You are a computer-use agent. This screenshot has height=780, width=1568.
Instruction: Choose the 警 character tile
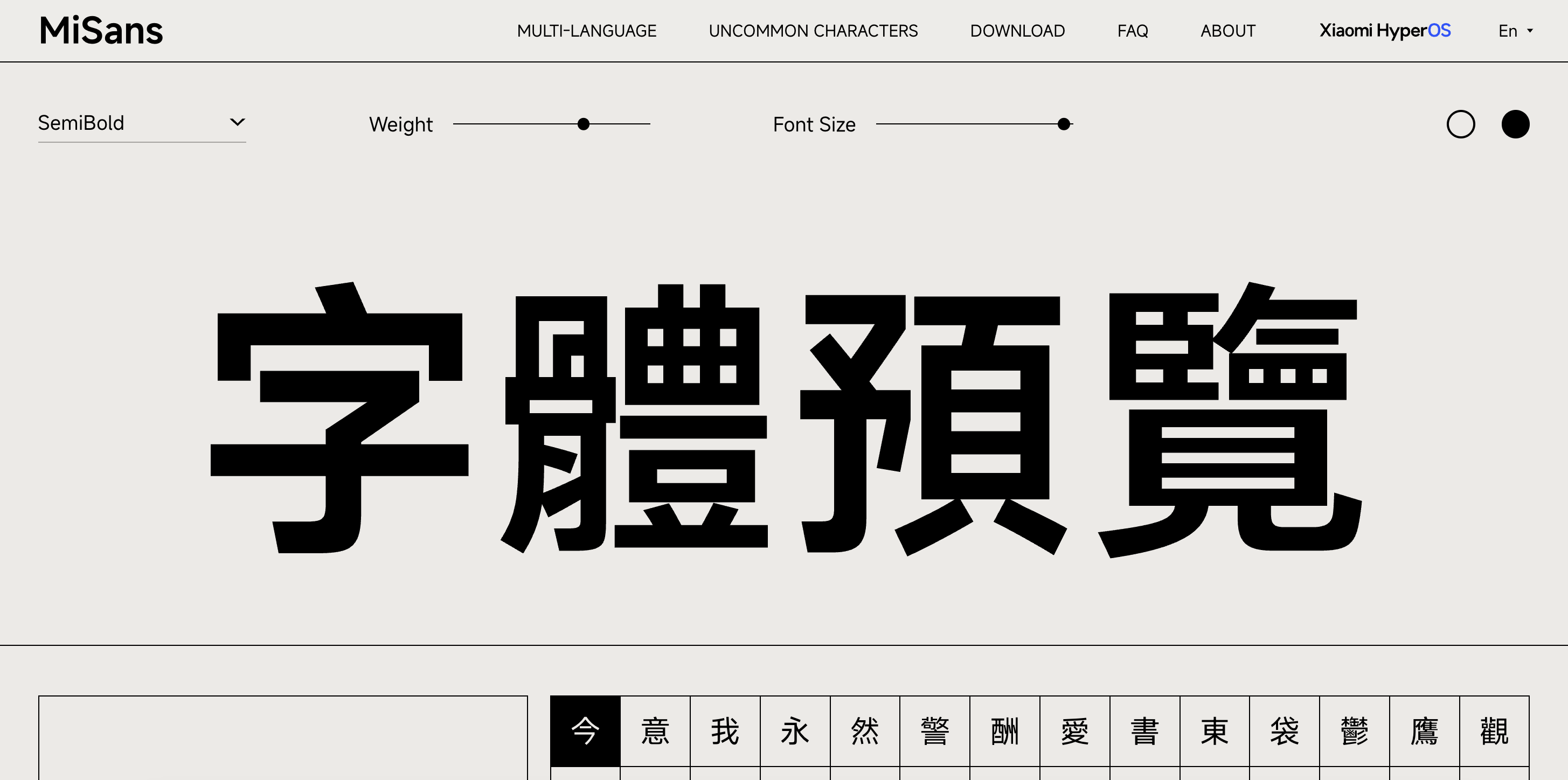coord(935,731)
